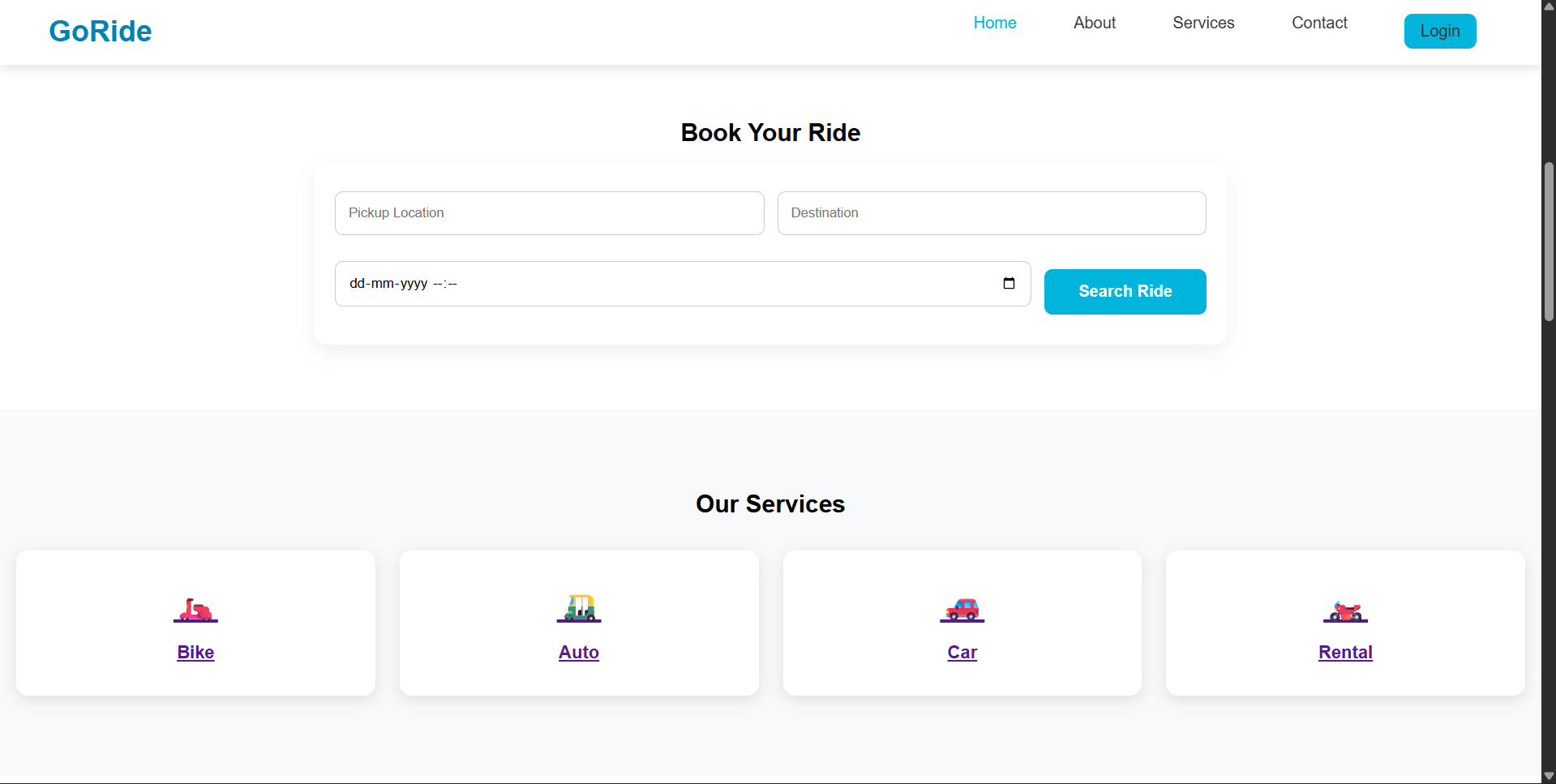
Task: Click the date and time input field
Action: click(683, 284)
